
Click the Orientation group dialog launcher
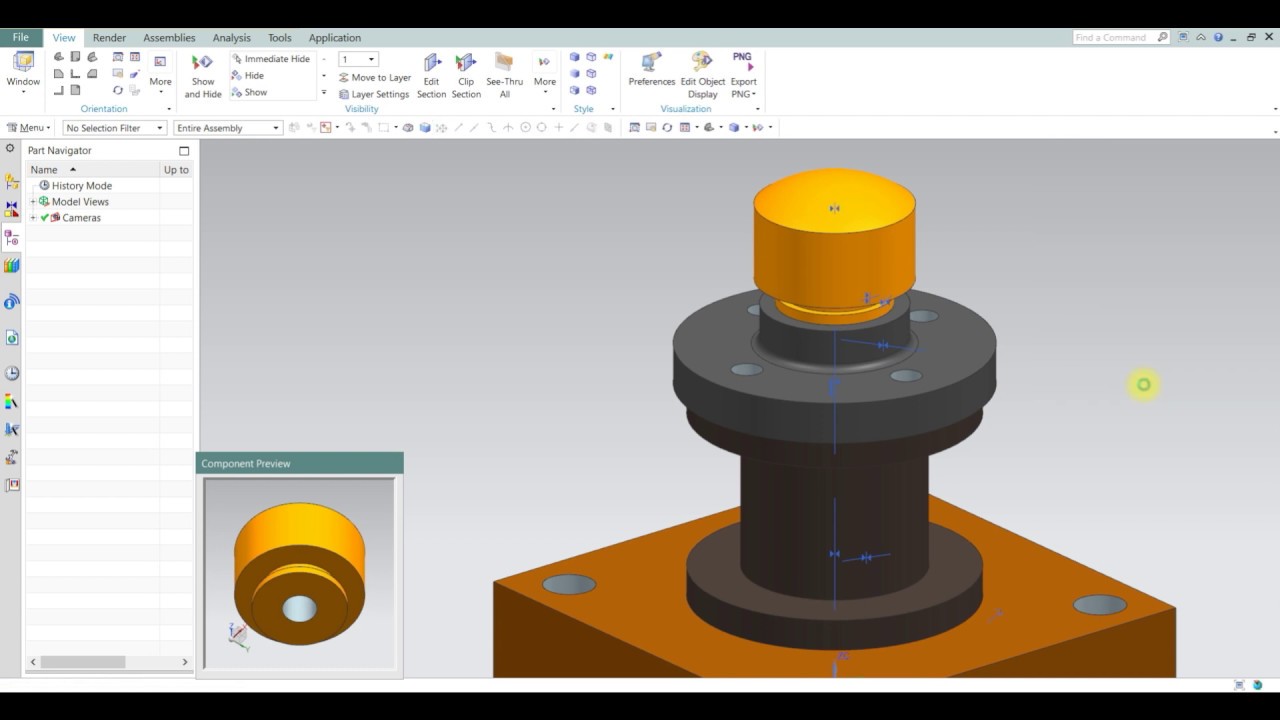(x=169, y=109)
